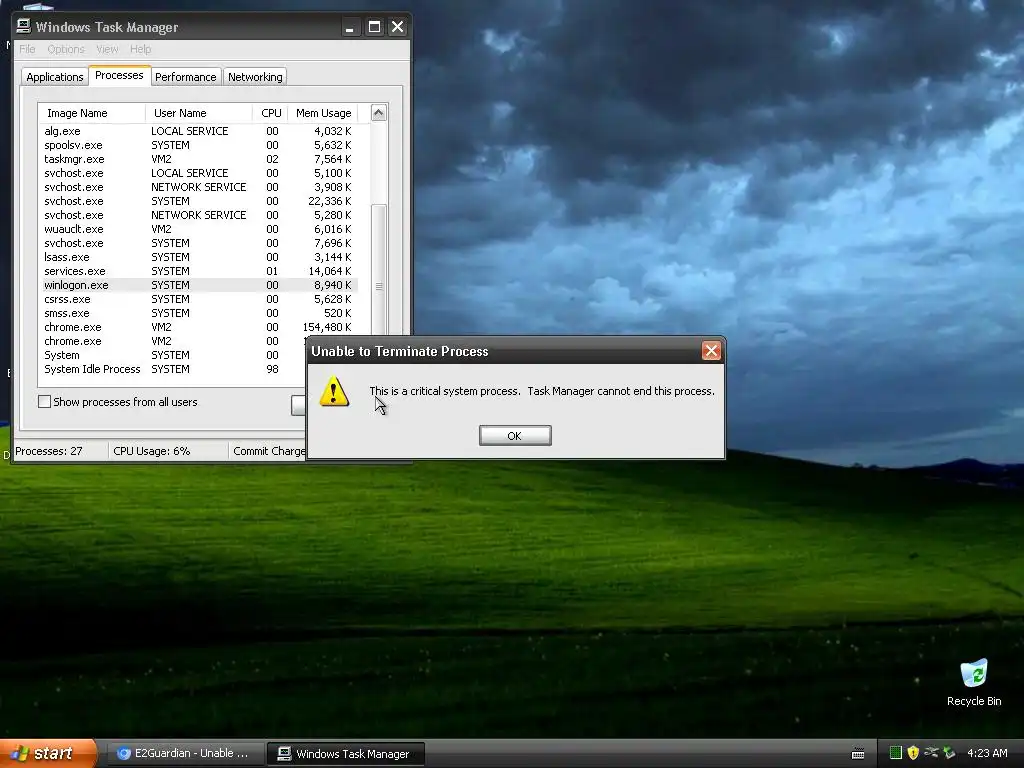Switch to the Networking tab
Image resolution: width=1024 pixels, height=768 pixels.
coord(255,77)
